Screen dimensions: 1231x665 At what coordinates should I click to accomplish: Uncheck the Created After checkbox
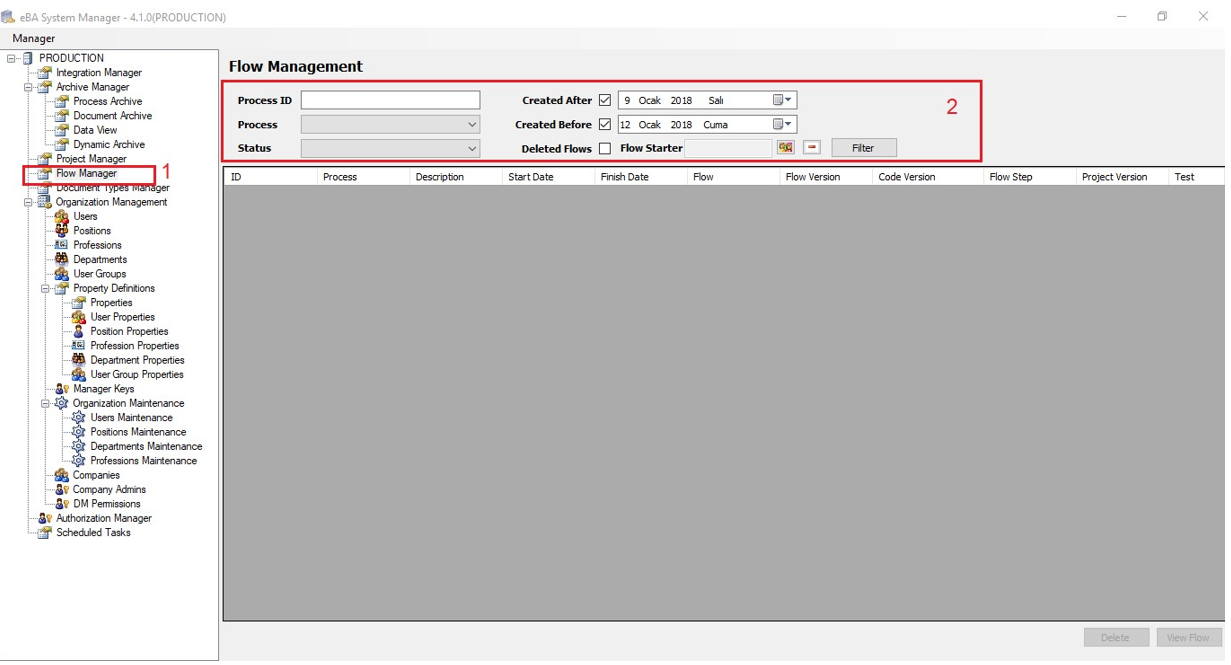click(605, 101)
